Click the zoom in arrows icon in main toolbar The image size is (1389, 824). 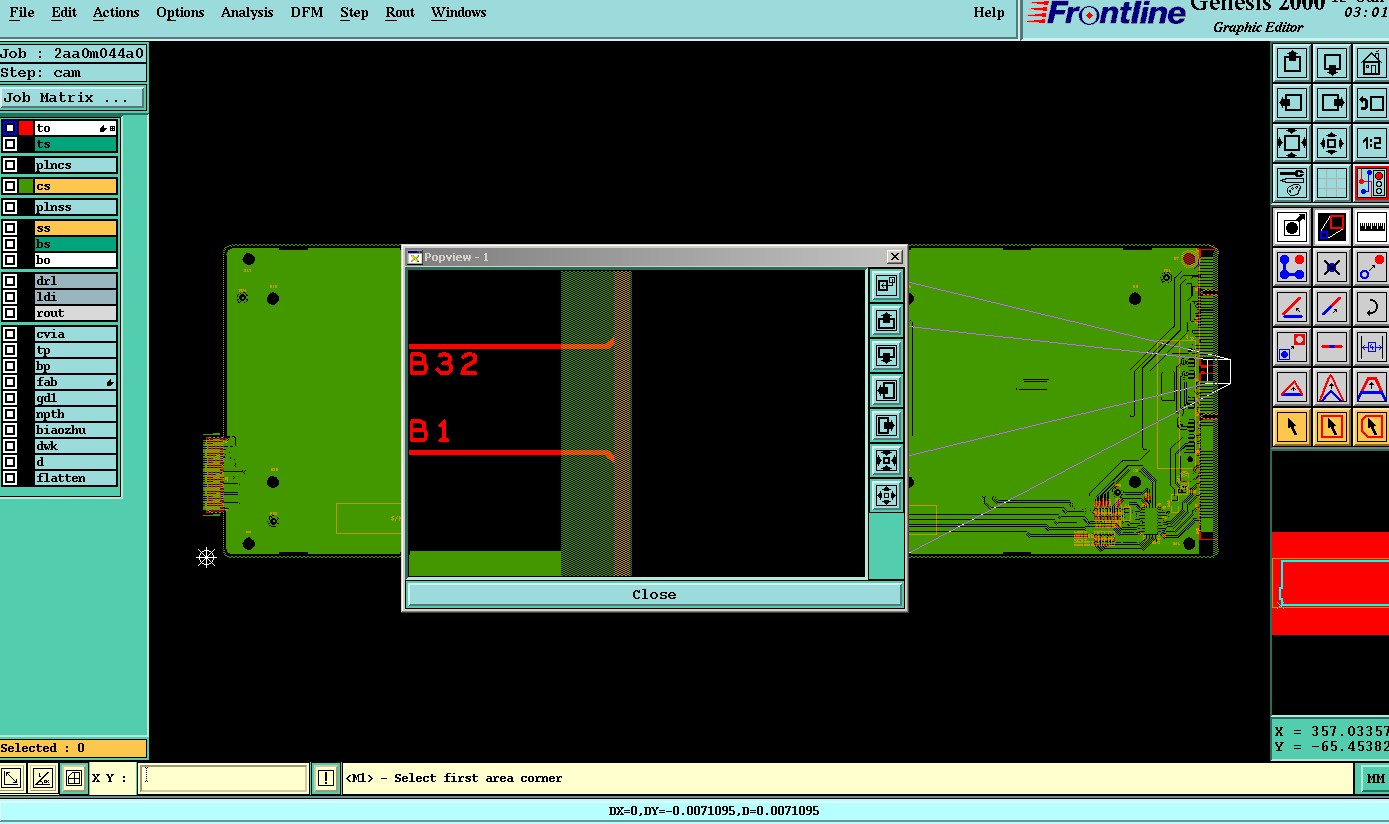tap(1292, 143)
